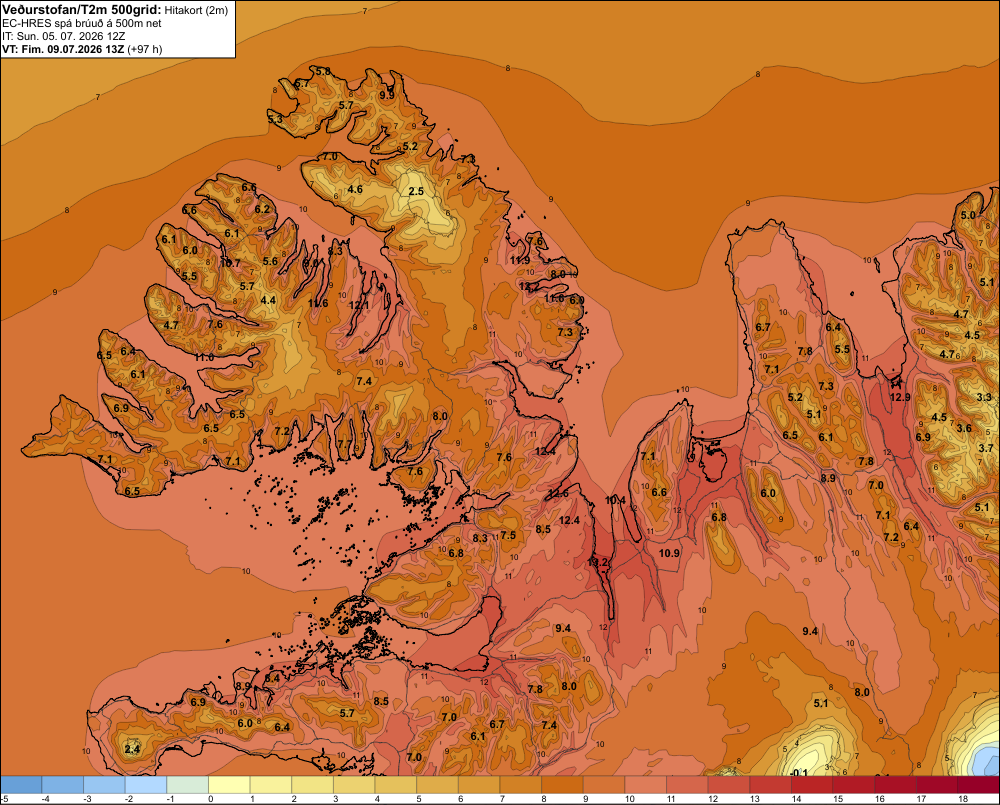This screenshot has height=805, width=1000.
Task: Select the 10.9 temperature reading
Action: tap(669, 553)
